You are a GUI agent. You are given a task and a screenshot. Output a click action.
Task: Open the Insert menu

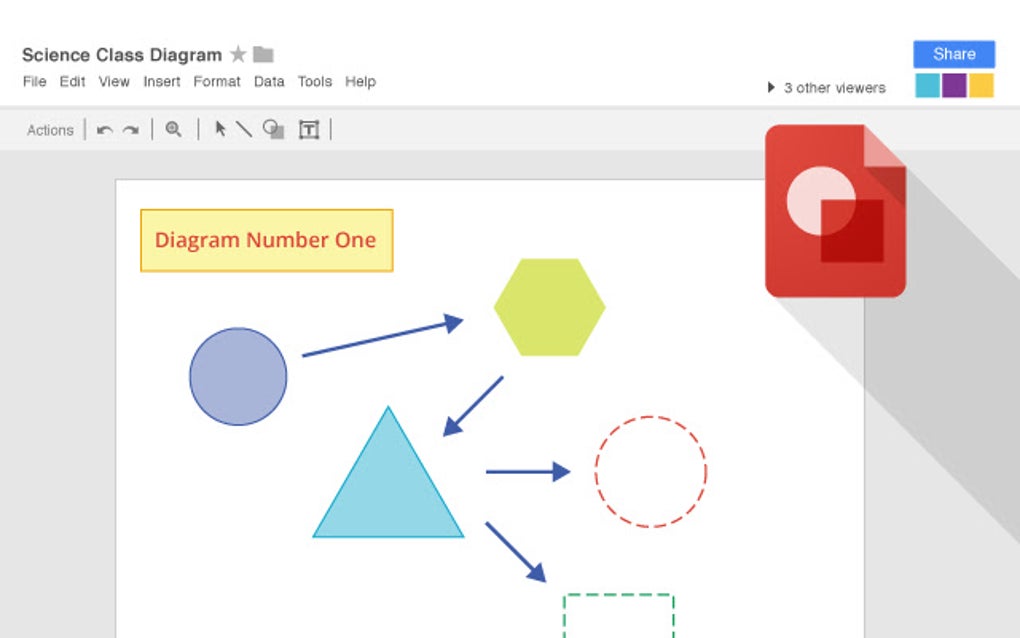point(161,81)
